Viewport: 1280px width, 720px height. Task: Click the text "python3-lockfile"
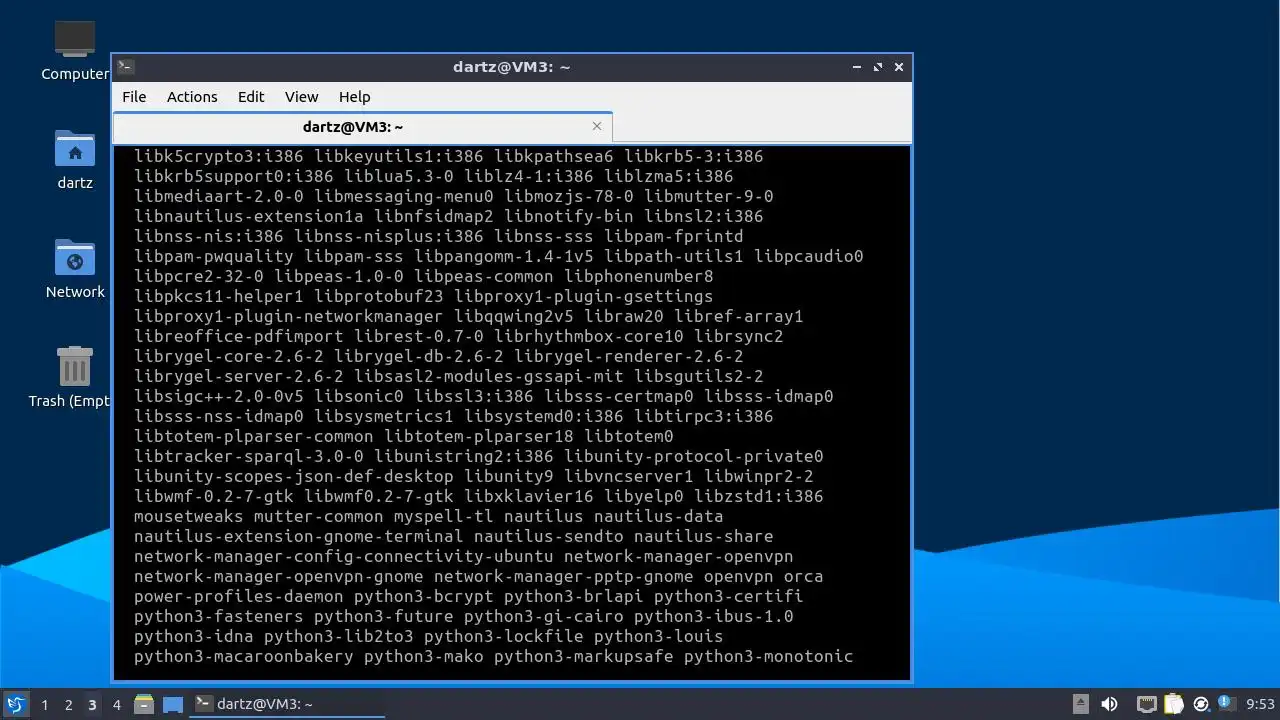pyautogui.click(x=504, y=636)
